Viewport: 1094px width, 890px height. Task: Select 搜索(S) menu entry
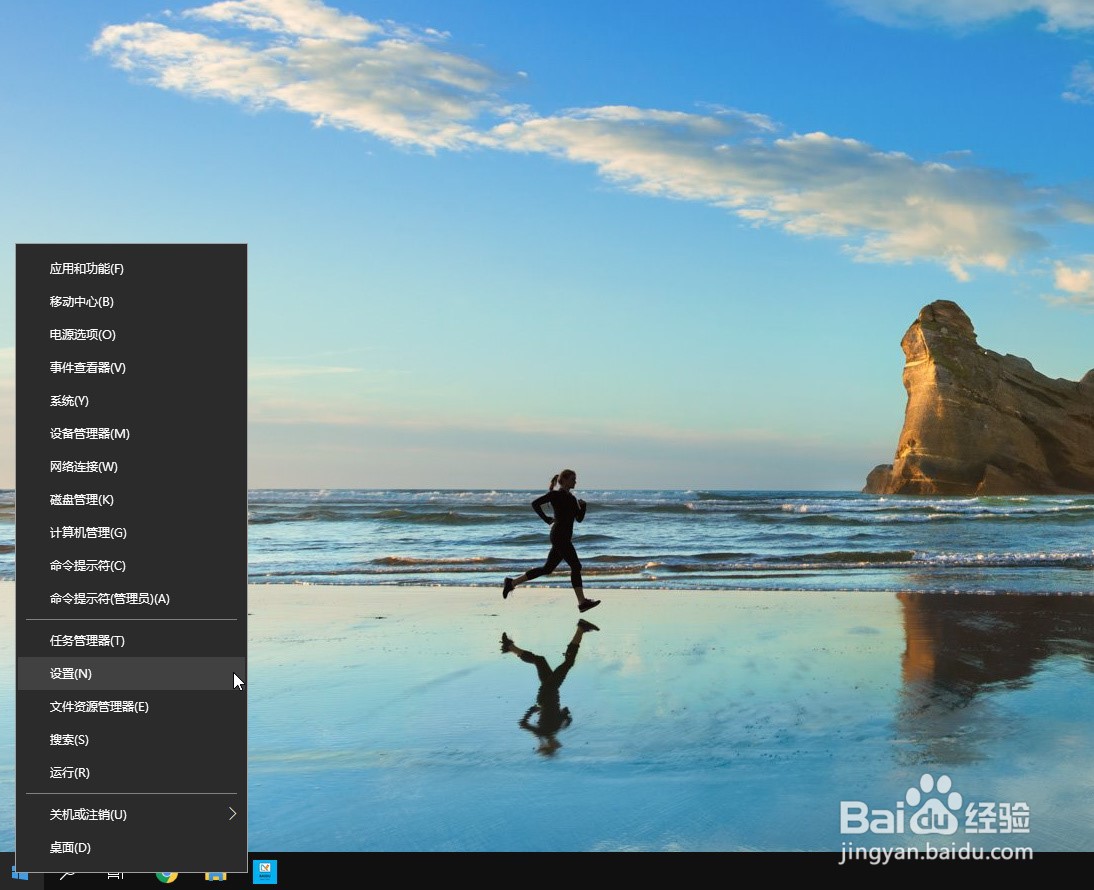pyautogui.click(x=131, y=739)
